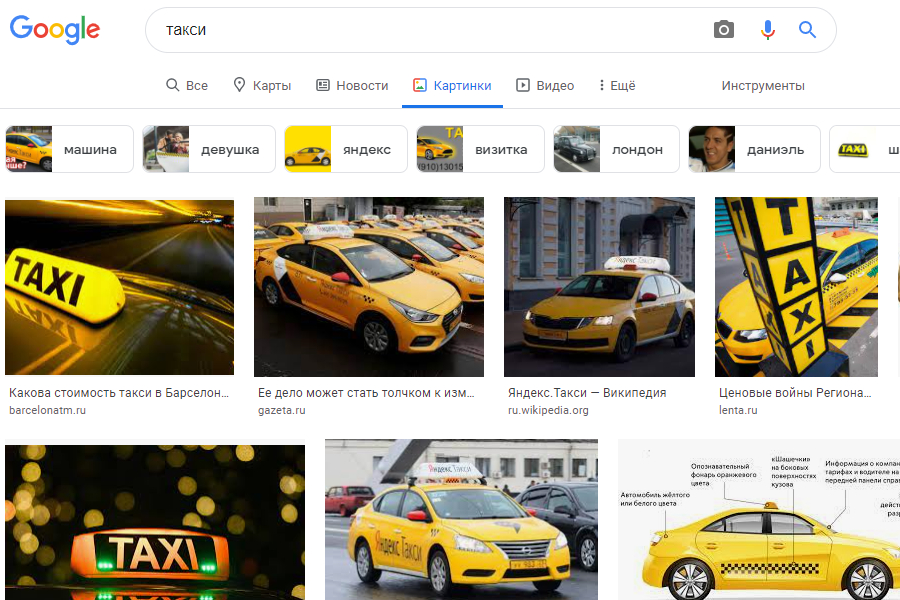Open the Карты (Maps) tab
Viewport: 900px width, 600px height.
(x=262, y=86)
